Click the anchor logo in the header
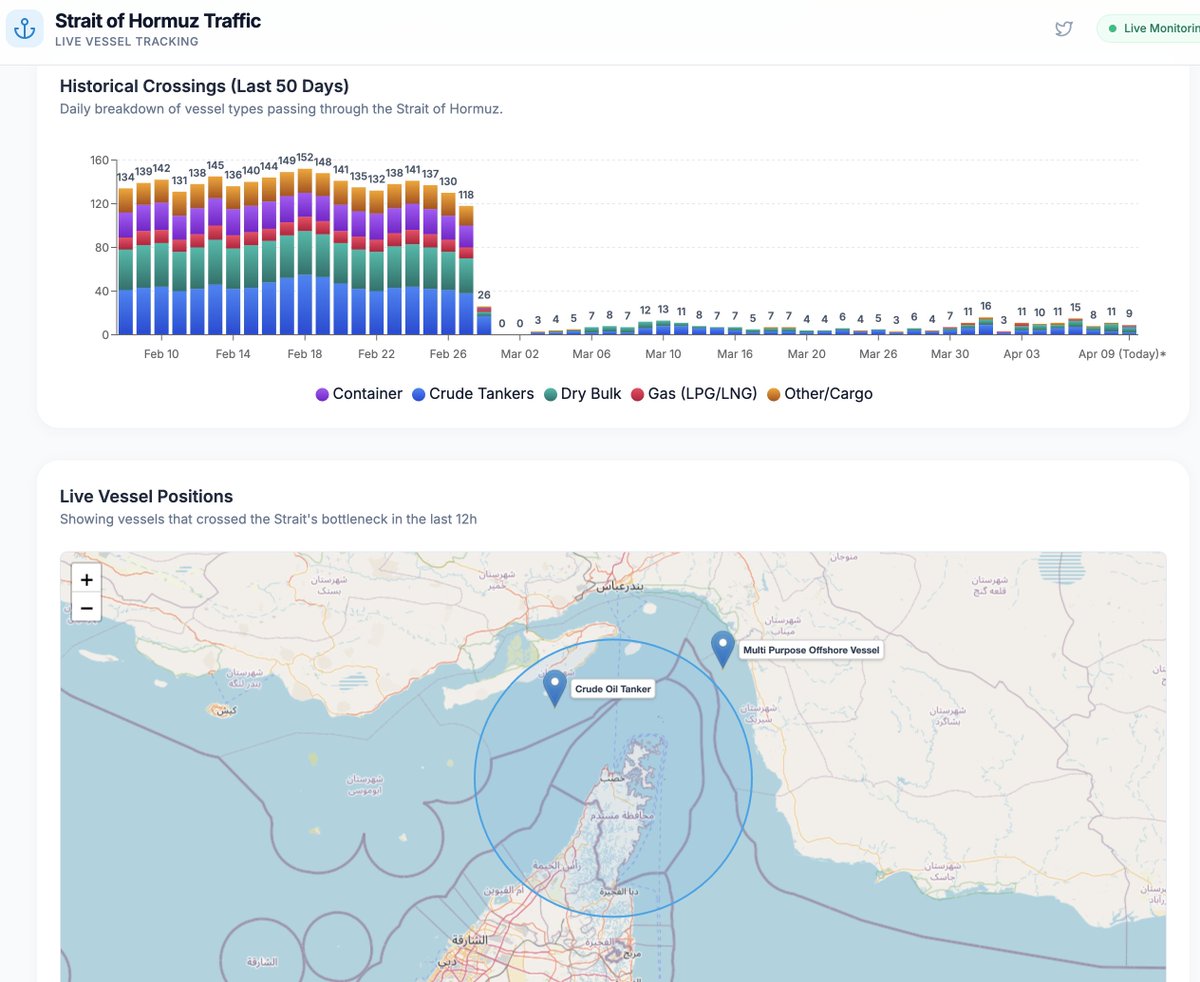1200x982 pixels. [24, 27]
